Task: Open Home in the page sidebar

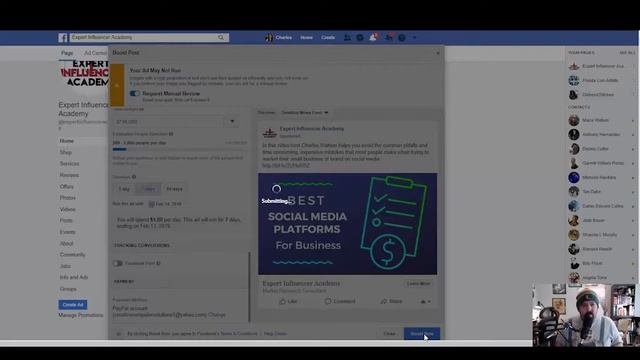Action: 67,141
